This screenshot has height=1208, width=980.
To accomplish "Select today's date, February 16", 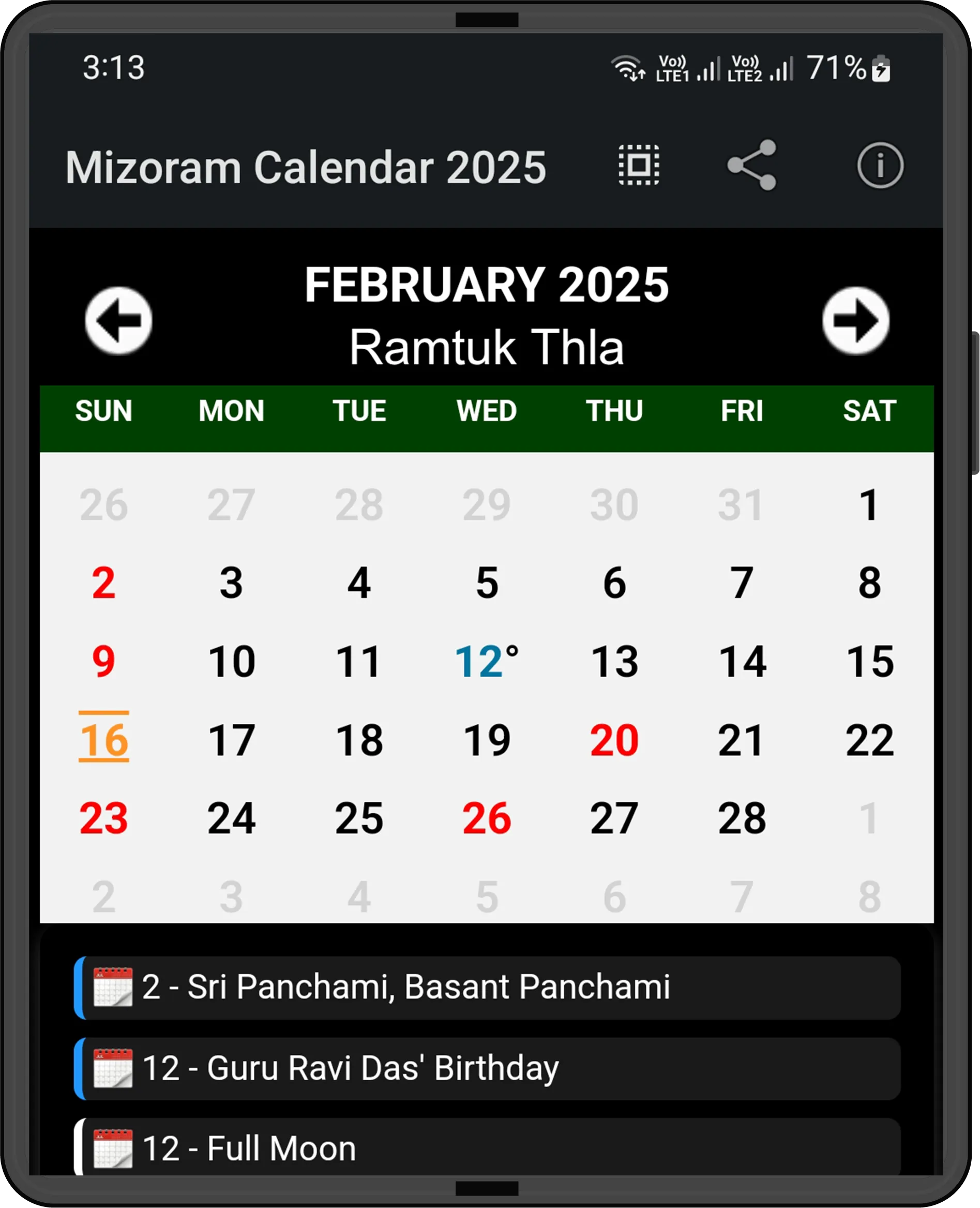I will (x=104, y=739).
